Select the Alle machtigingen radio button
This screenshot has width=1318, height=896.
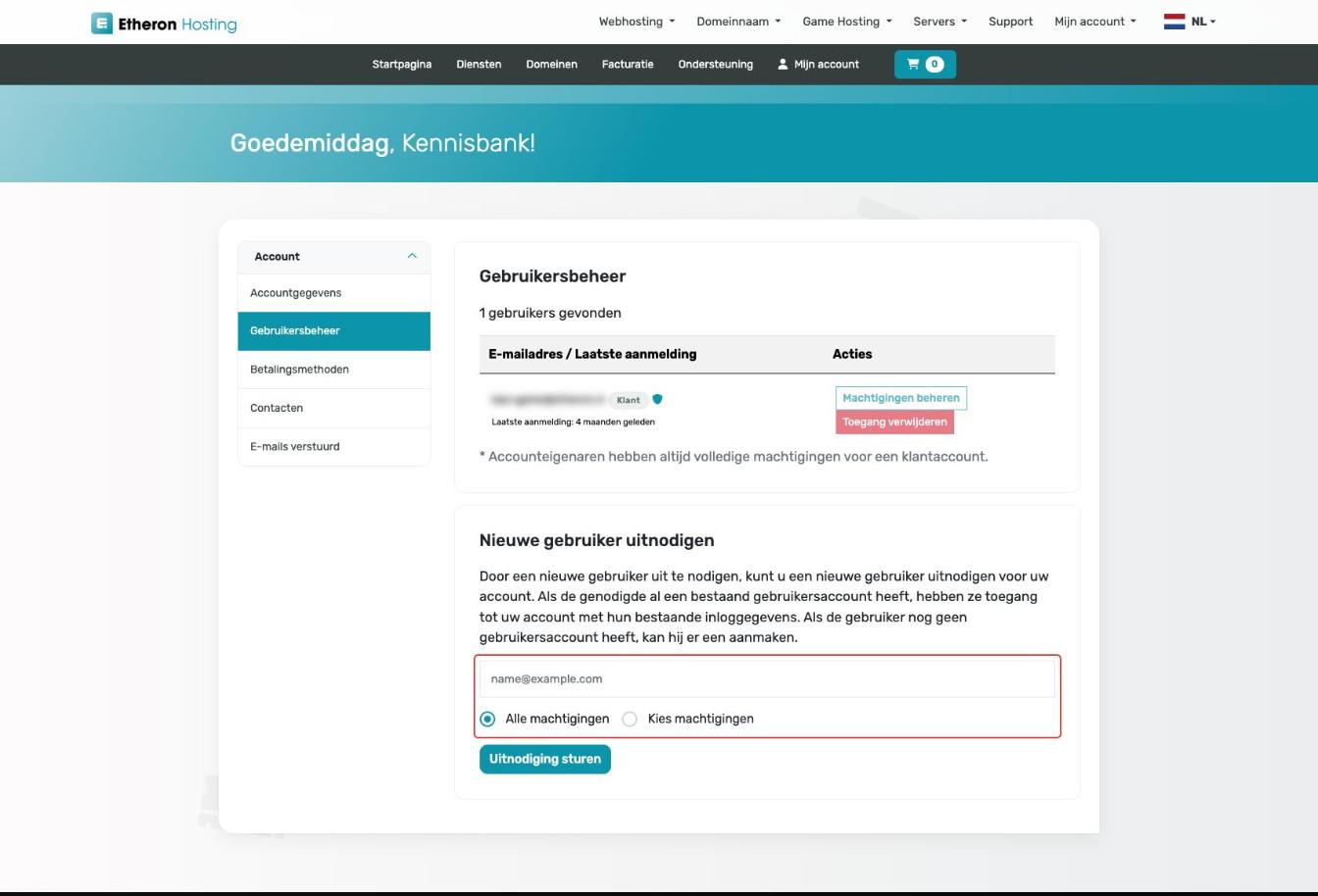coord(487,719)
